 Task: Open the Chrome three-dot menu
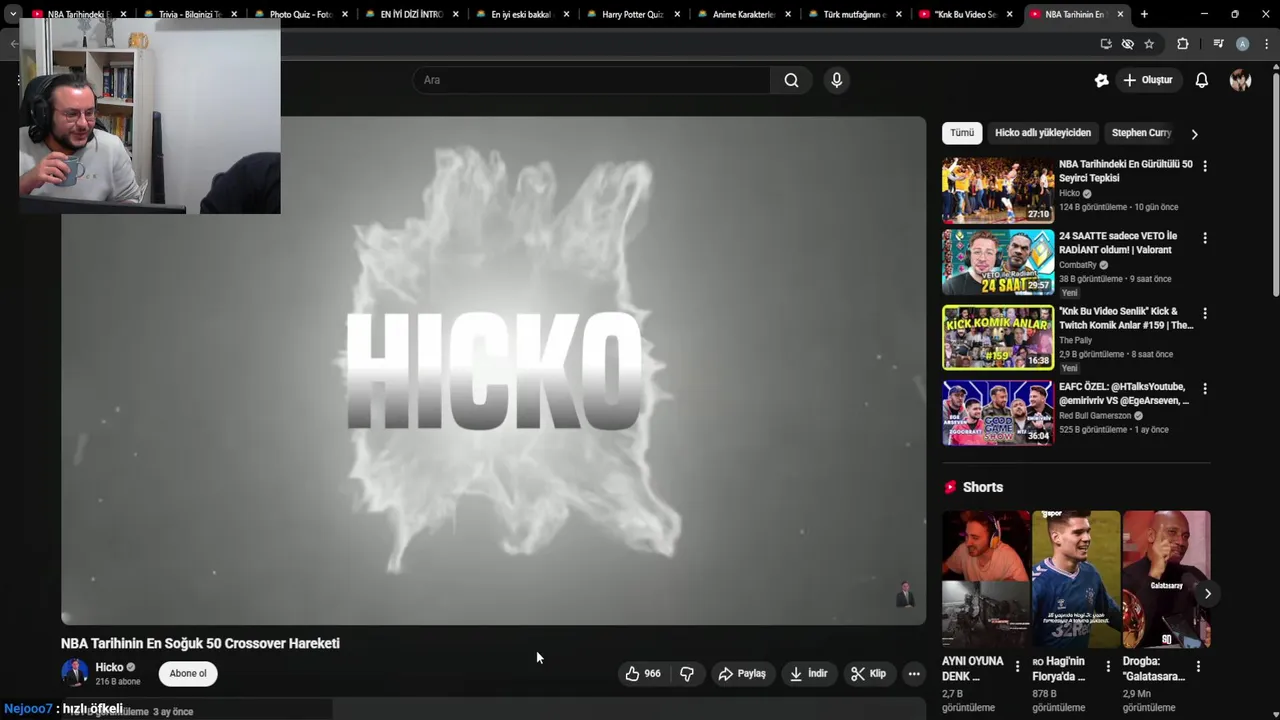tap(1265, 44)
